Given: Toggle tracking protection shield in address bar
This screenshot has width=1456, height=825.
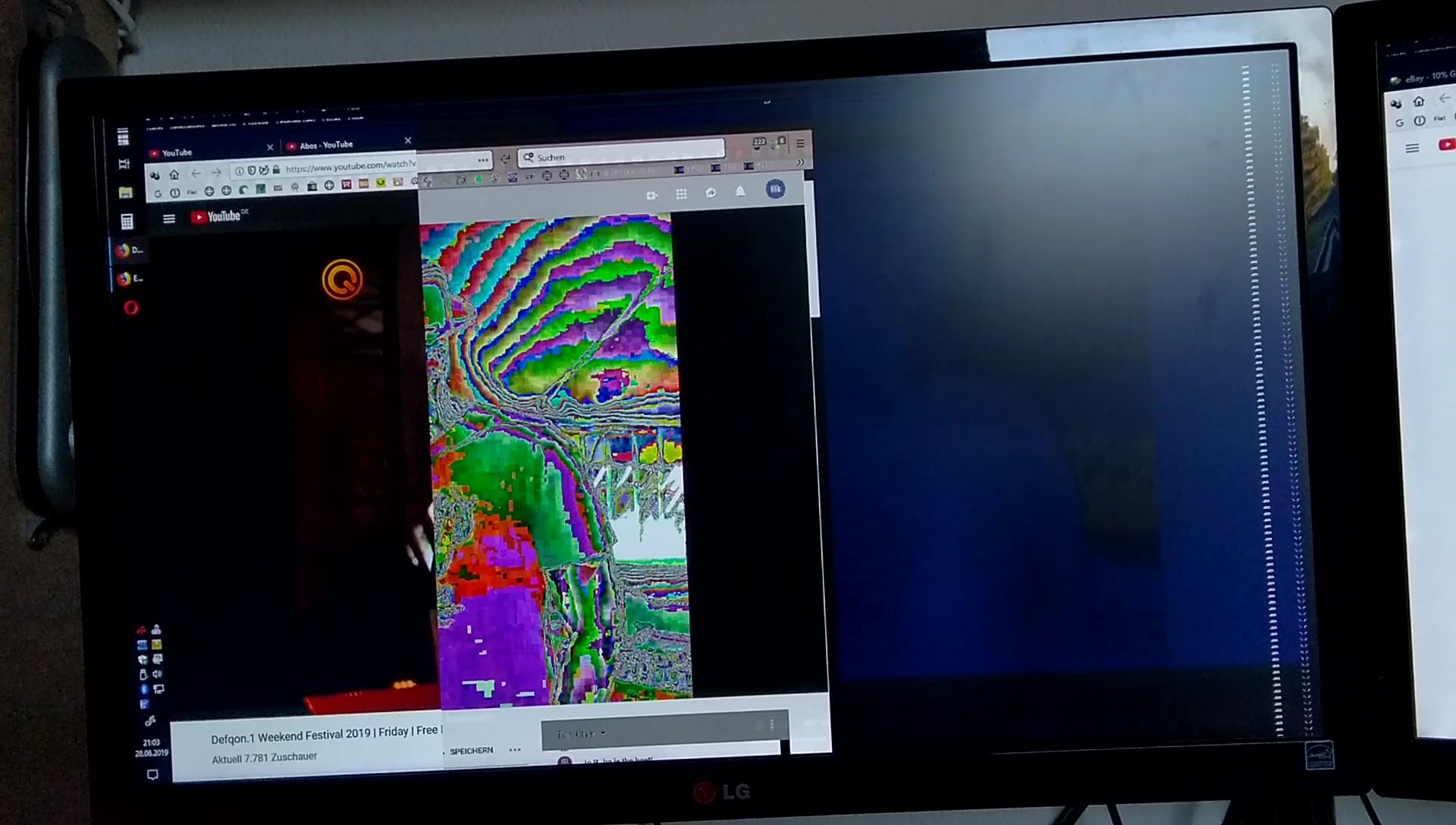Looking at the screenshot, I should (x=252, y=171).
